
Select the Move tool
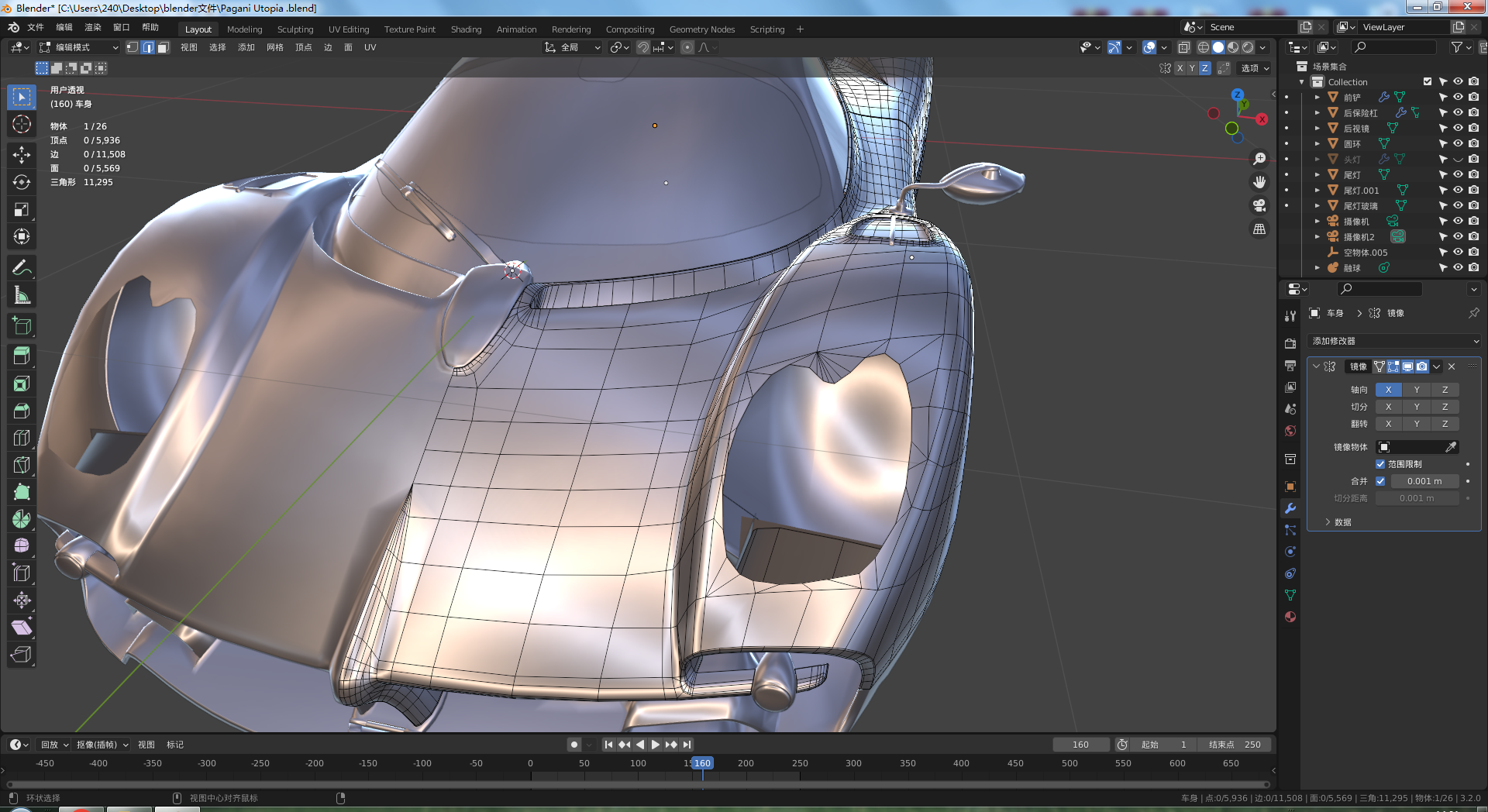tap(22, 155)
